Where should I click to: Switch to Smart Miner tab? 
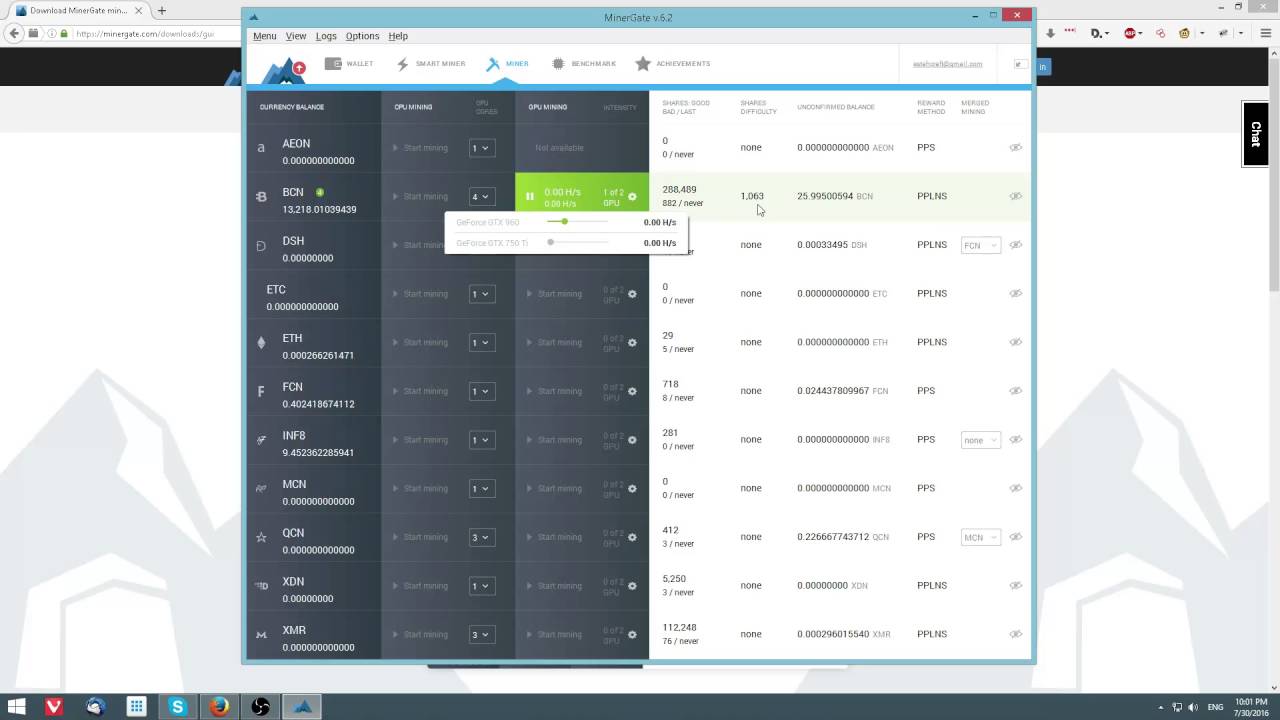click(x=431, y=63)
